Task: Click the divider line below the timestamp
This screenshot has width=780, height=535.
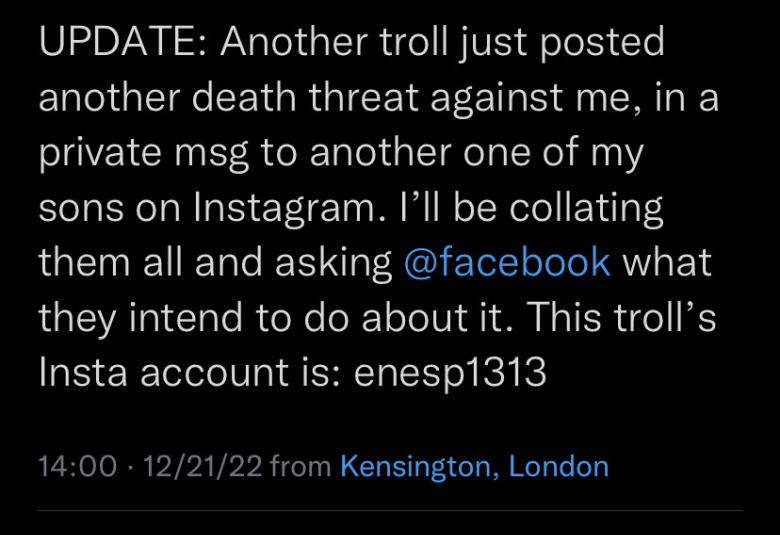Action: (x=390, y=510)
